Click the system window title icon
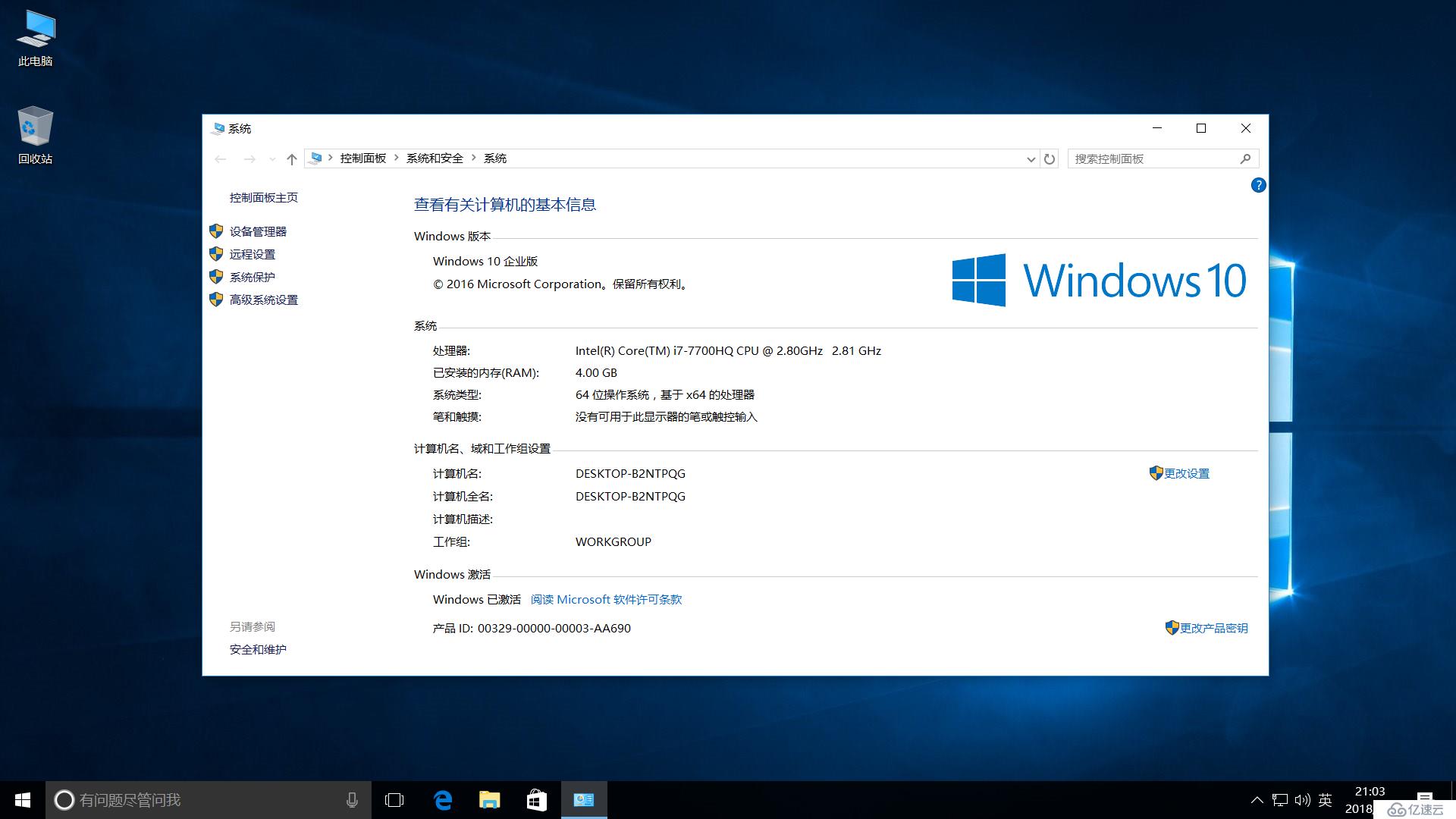The image size is (1456, 819). [218, 128]
